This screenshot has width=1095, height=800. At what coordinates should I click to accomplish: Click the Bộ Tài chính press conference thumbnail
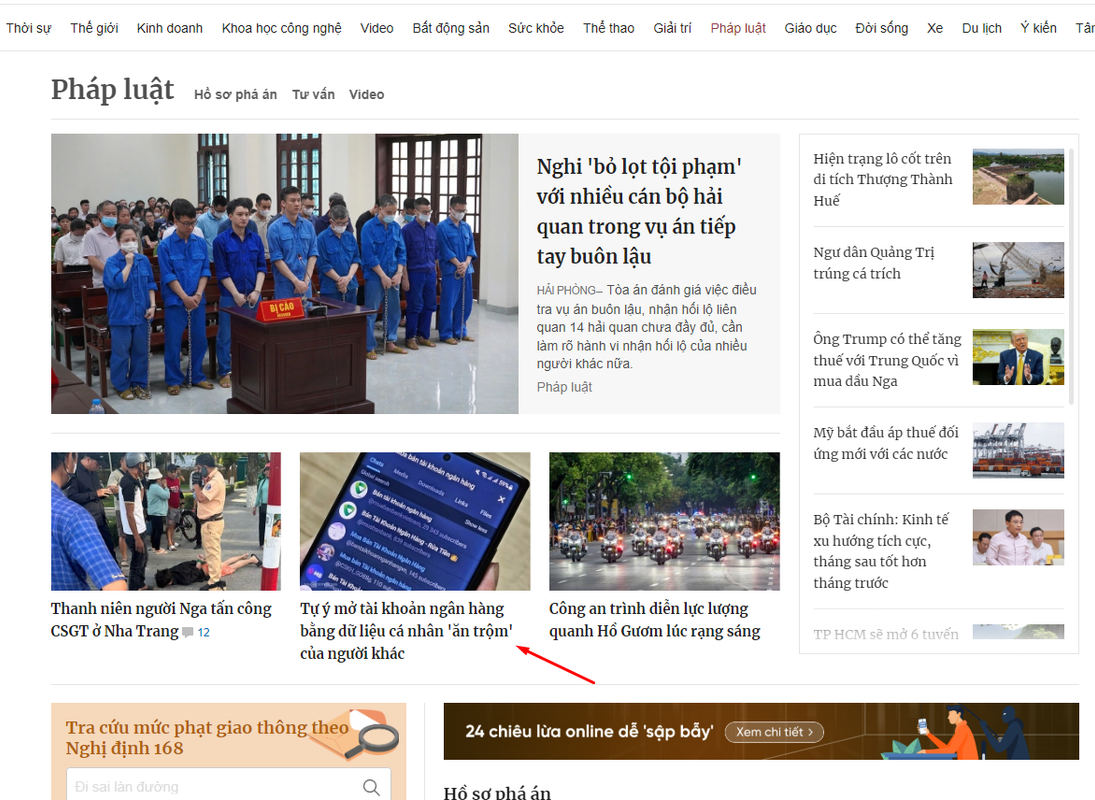[1018, 538]
